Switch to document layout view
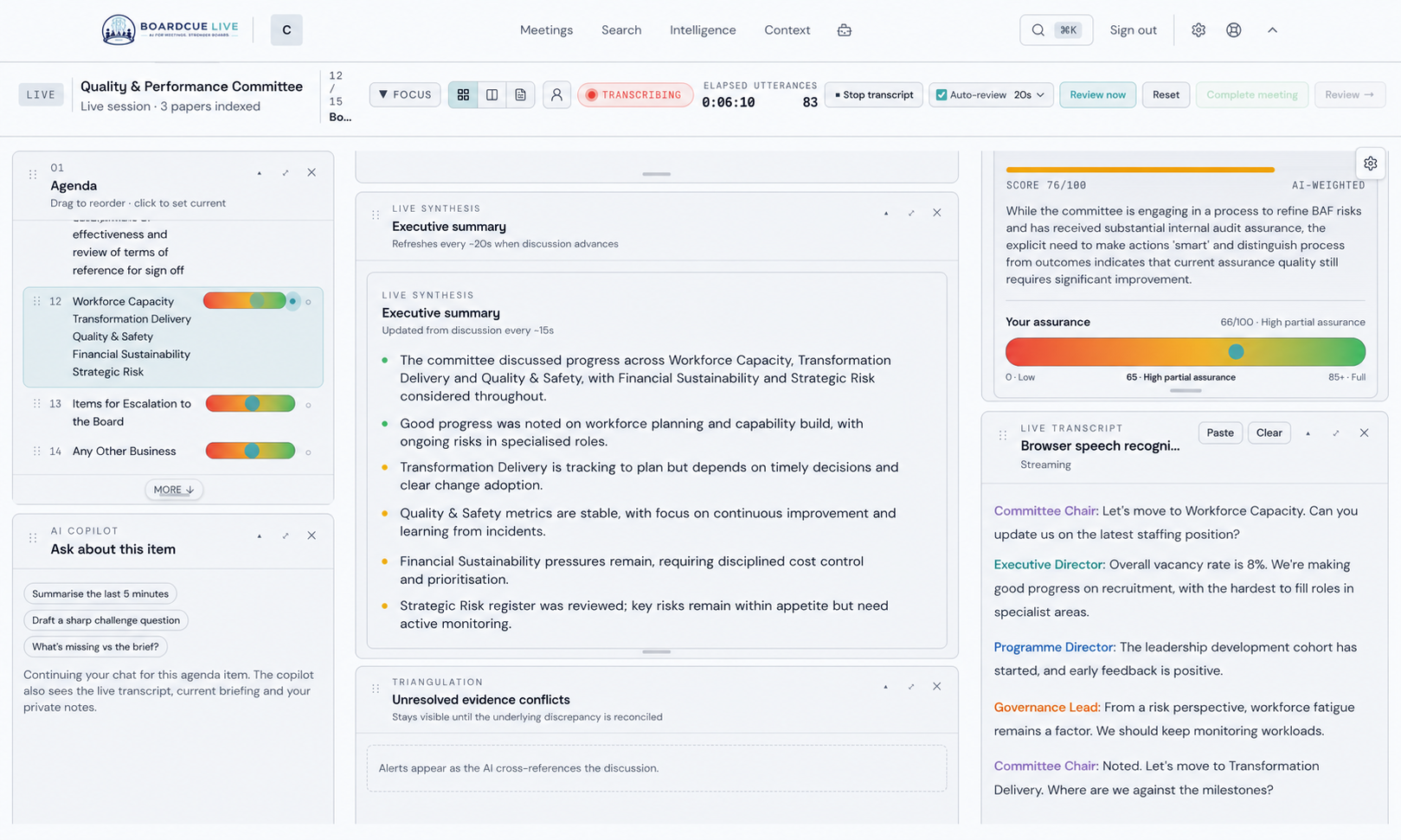This screenshot has width=1401, height=840. point(520,94)
